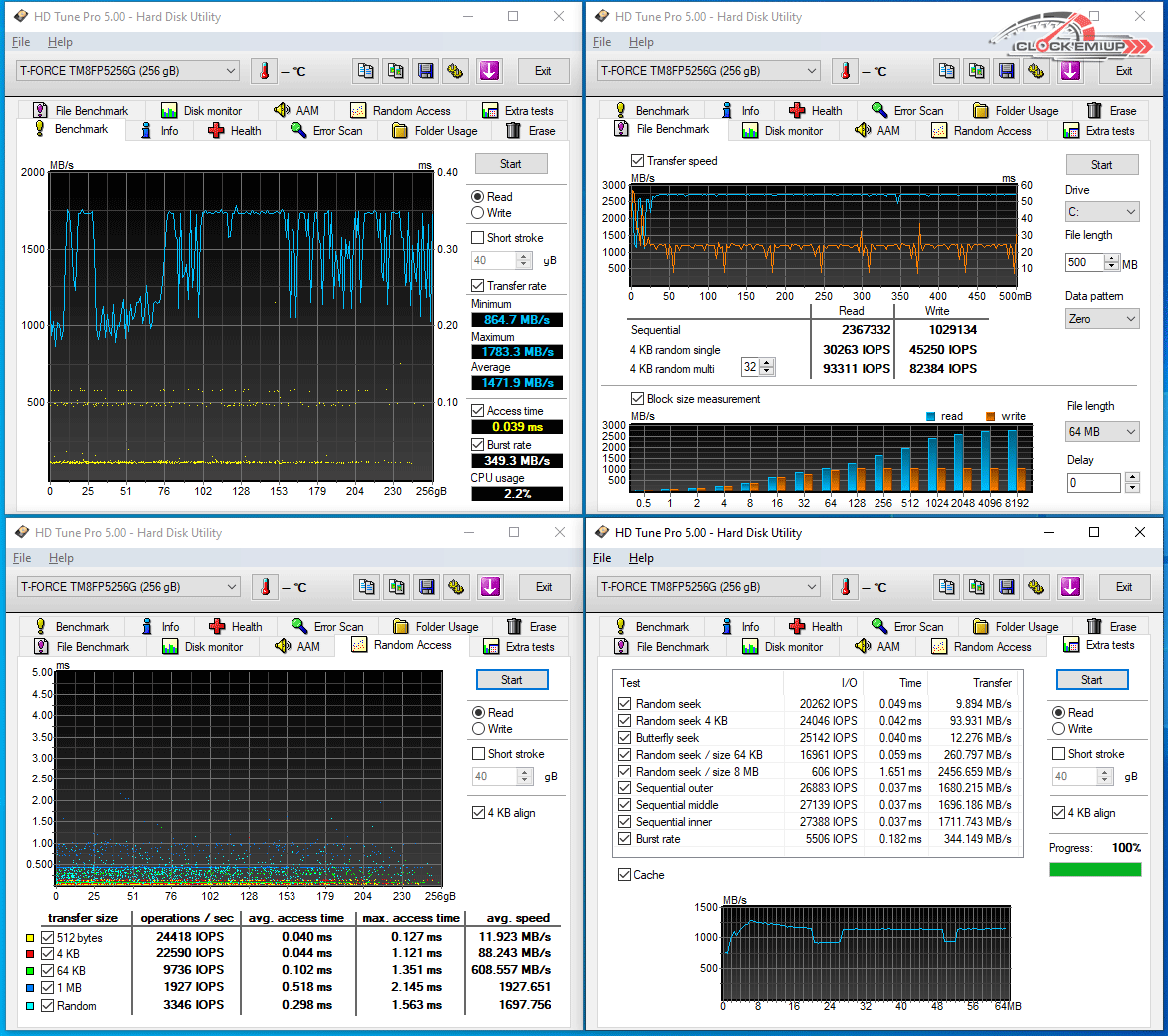Toggle the Block size measurement checkbox
The width and height of the screenshot is (1168, 1036).
click(x=637, y=399)
